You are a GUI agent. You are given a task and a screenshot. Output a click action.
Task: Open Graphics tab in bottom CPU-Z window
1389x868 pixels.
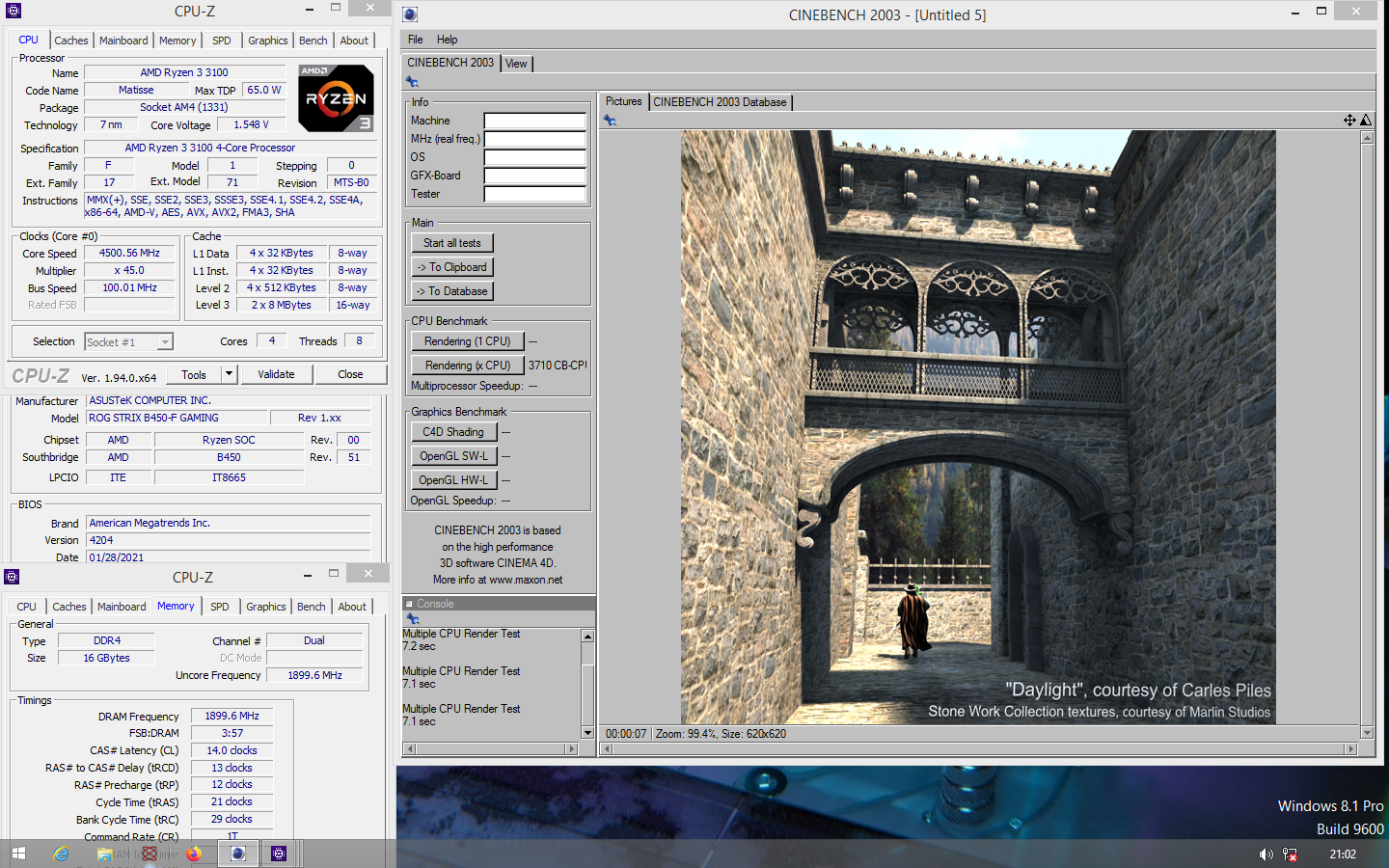pyautogui.click(x=266, y=607)
